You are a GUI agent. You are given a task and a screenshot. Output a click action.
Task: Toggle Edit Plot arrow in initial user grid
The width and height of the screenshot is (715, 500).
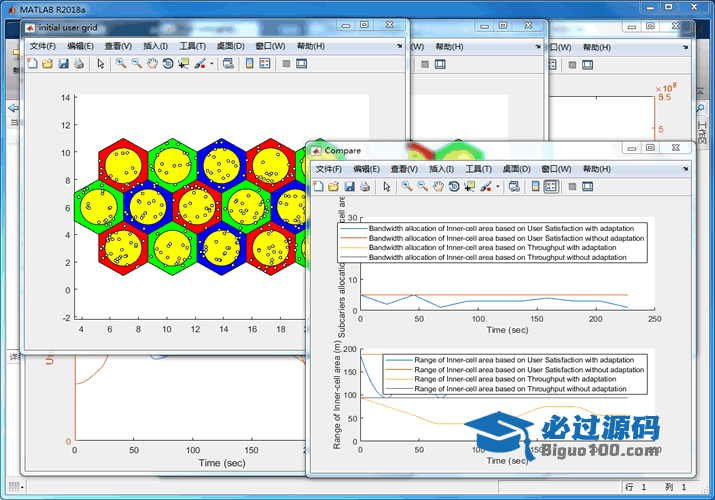click(x=100, y=64)
